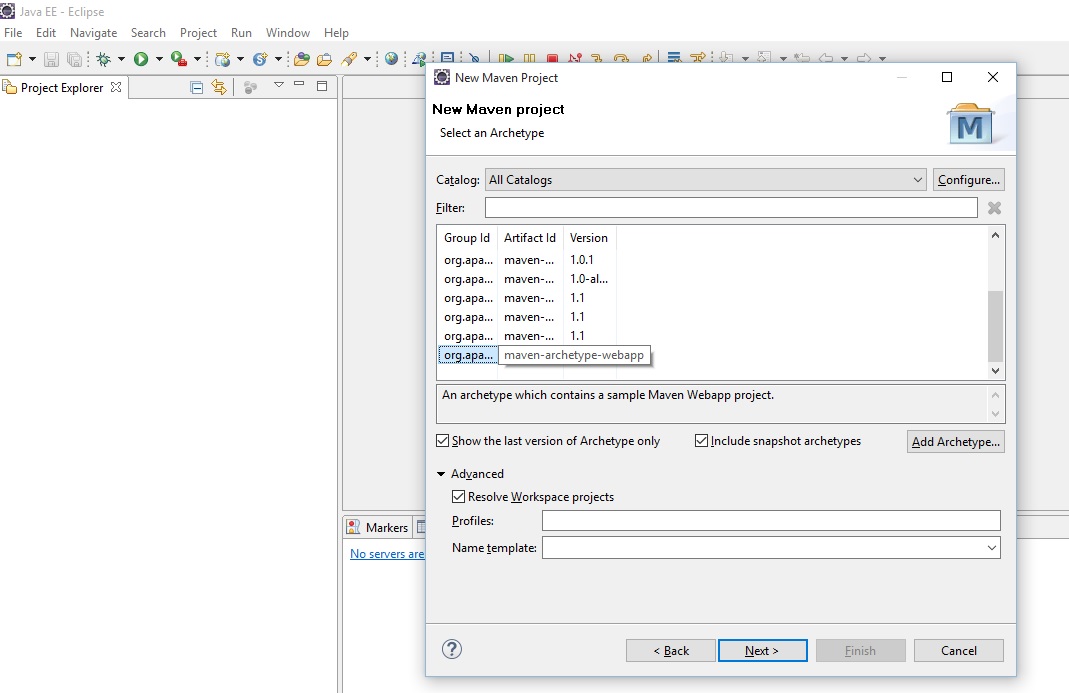The height and width of the screenshot is (693, 1069).
Task: Click the dialog Help question mark icon
Action: point(452,649)
